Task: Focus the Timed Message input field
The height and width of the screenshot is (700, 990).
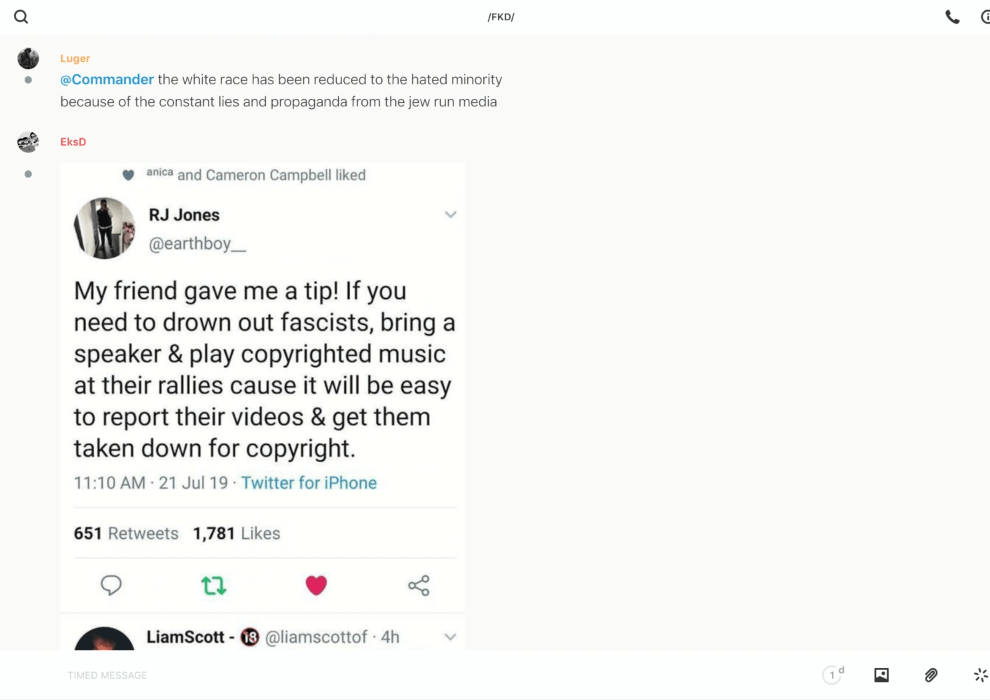Action: [x=400, y=675]
